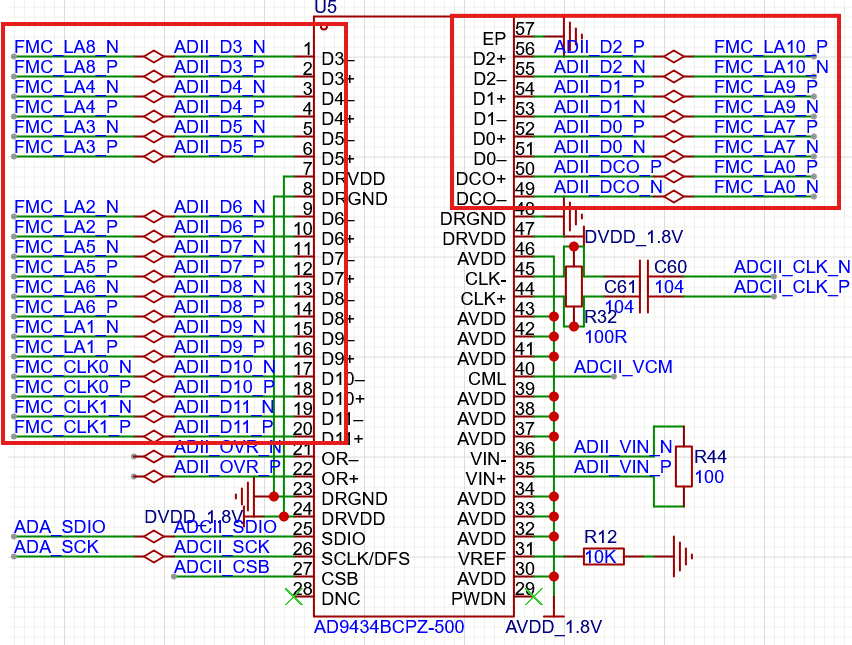
Task: Select the 10K value of R12
Action: (600, 557)
